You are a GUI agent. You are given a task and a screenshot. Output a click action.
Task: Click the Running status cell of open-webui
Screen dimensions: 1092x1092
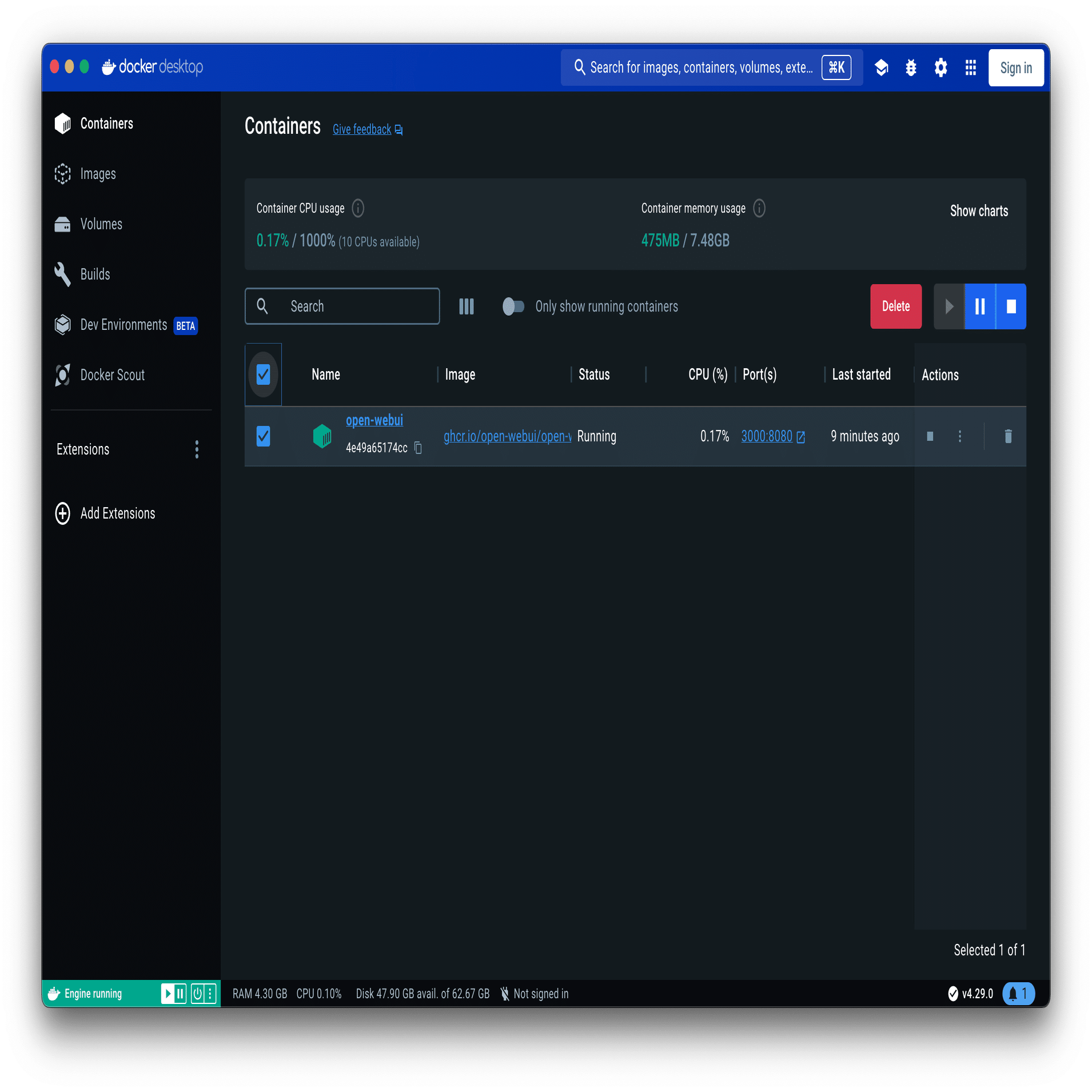(597, 436)
